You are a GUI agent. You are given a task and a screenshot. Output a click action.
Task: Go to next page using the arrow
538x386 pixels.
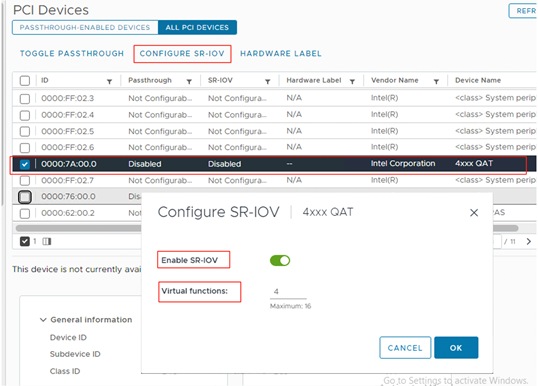click(x=529, y=242)
